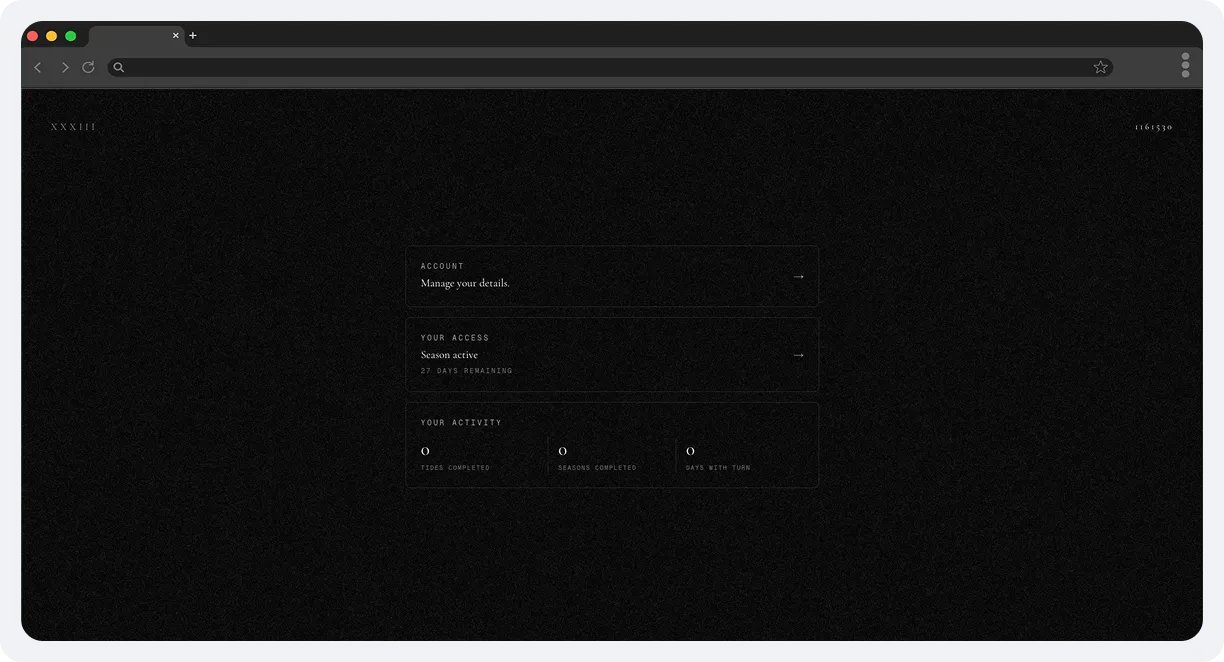Click the yellow minimize window button
The height and width of the screenshot is (662, 1224).
tap(51, 36)
